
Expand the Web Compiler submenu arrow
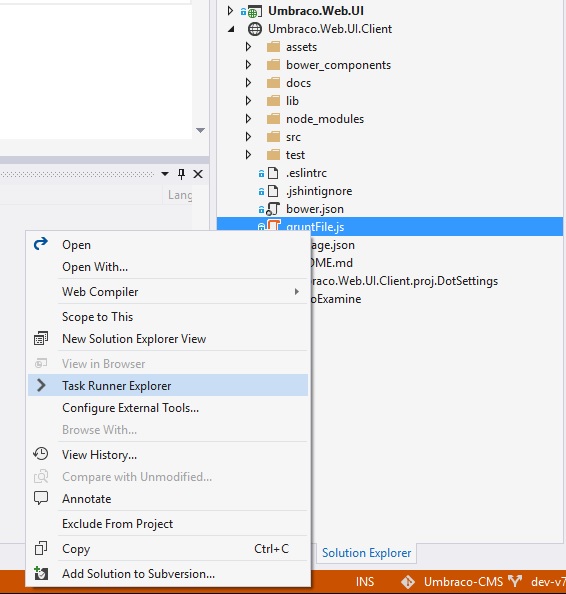297,291
